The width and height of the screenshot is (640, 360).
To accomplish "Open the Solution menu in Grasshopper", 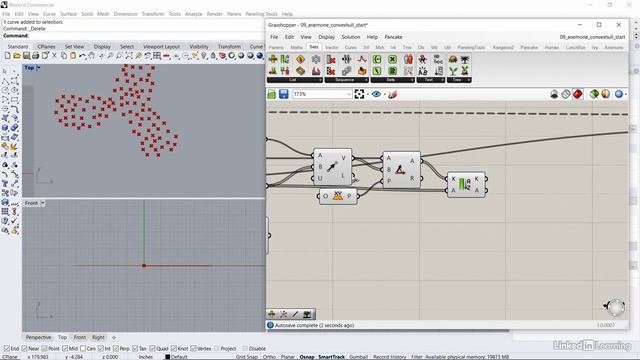I will (x=351, y=37).
